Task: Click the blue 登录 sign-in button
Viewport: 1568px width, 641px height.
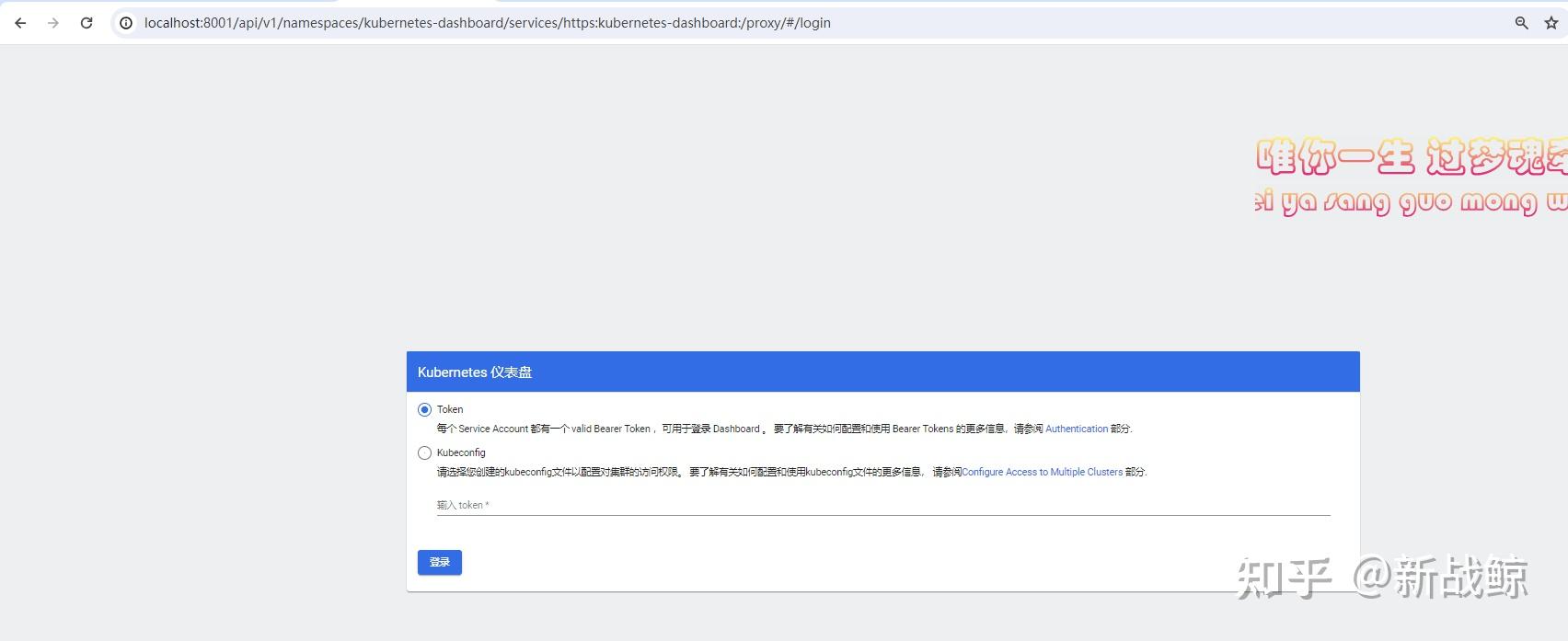Action: (x=440, y=562)
